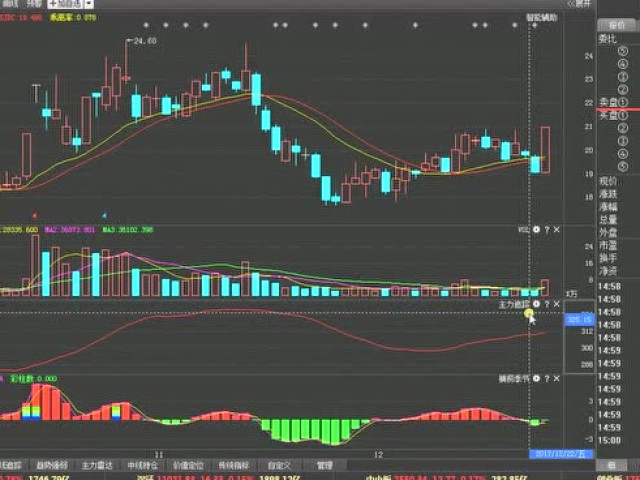The width and height of the screenshot is (640, 480).
Task: Select the 中线持仓 indicator tab
Action: click(142, 465)
